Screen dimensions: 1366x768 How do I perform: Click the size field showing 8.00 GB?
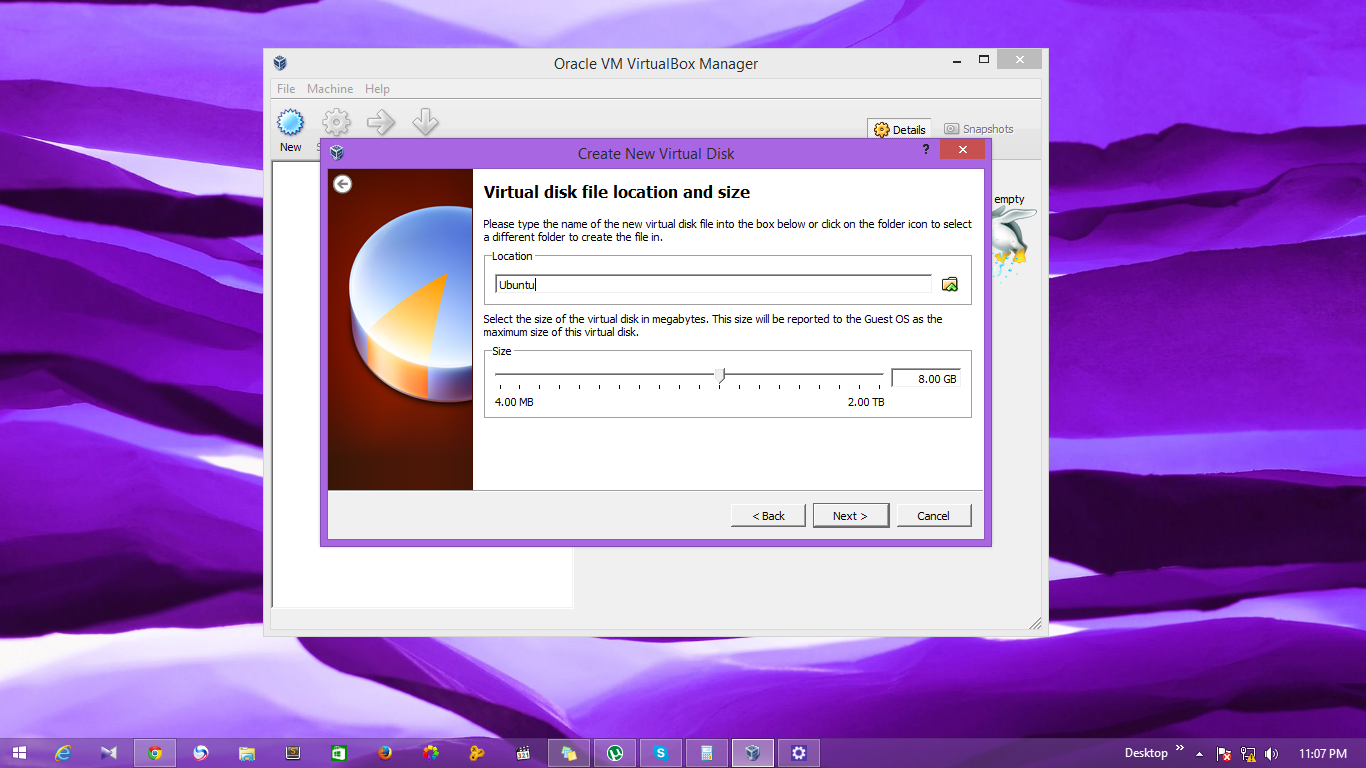pos(925,379)
